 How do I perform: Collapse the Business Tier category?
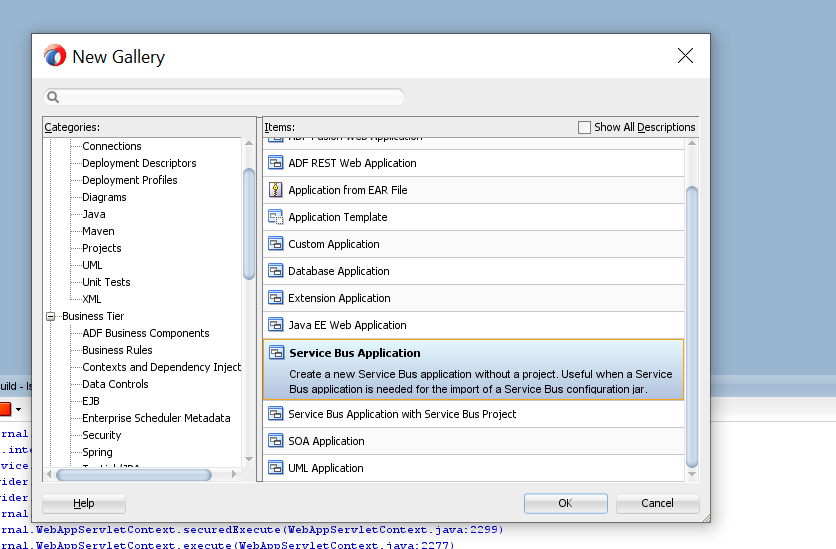click(x=51, y=317)
